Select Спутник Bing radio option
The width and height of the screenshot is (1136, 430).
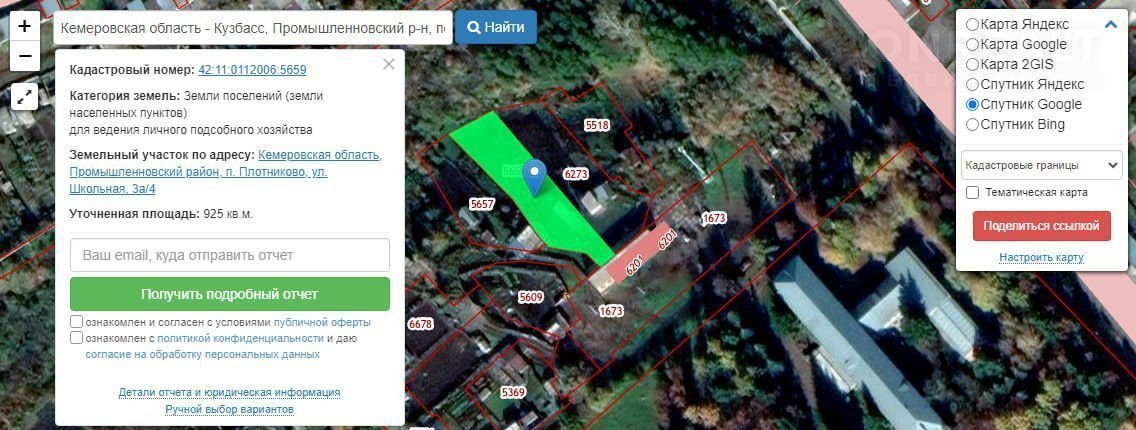tap(972, 125)
